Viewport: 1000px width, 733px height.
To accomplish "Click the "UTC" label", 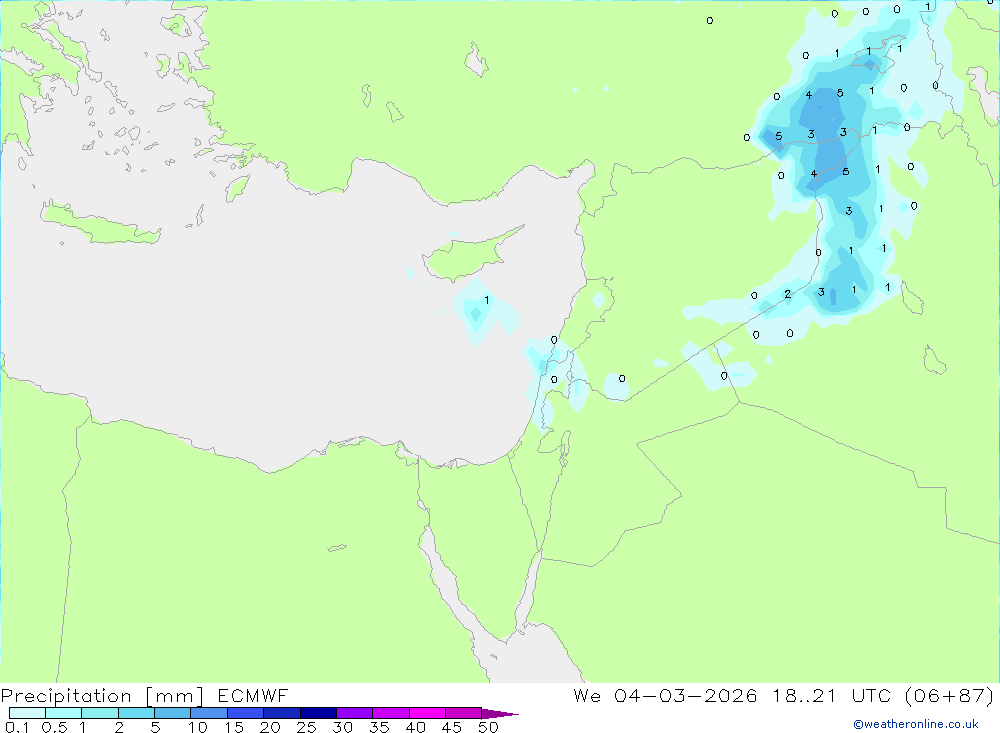I will [x=871, y=695].
